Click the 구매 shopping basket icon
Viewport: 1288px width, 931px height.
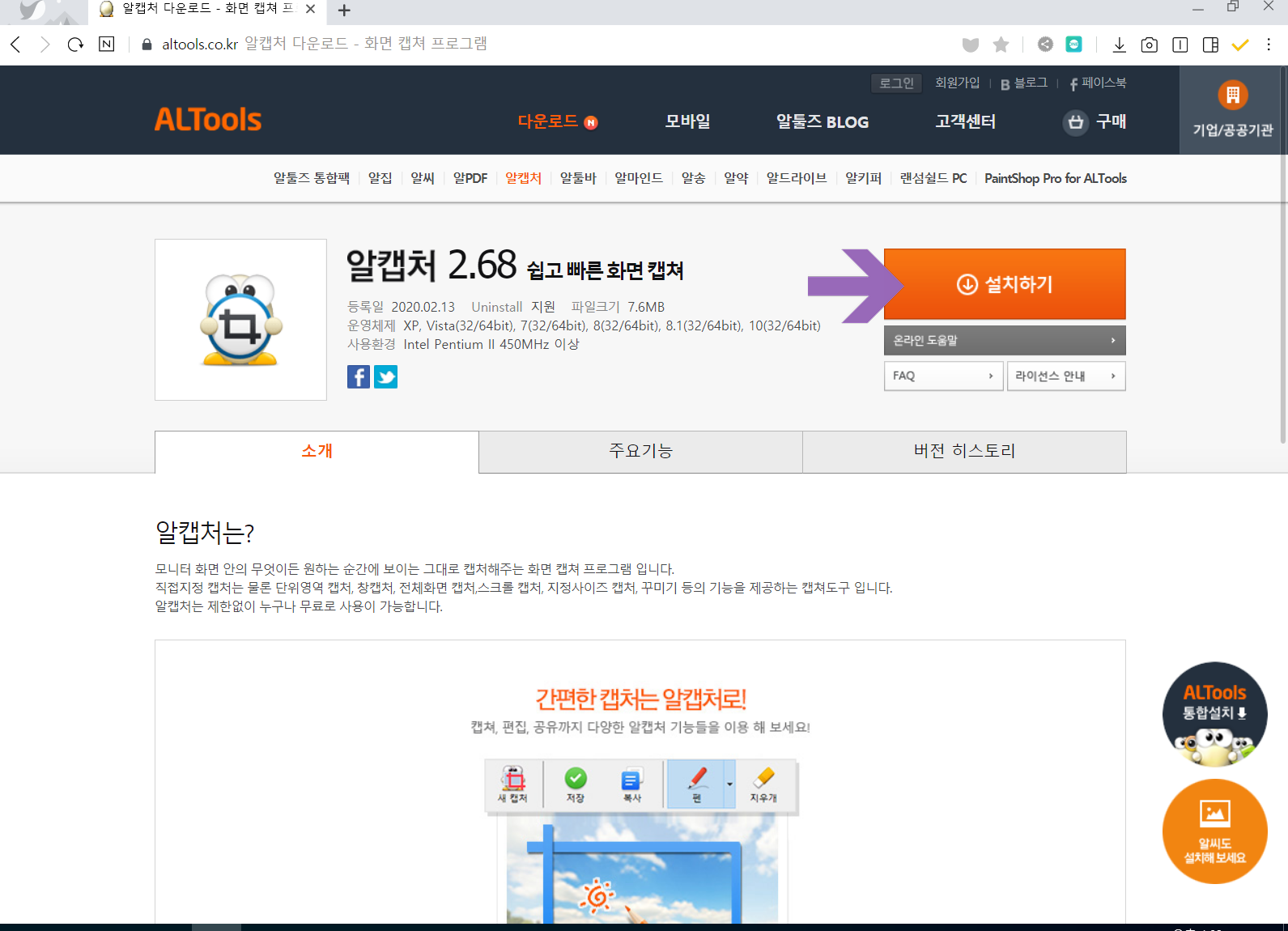(x=1075, y=122)
